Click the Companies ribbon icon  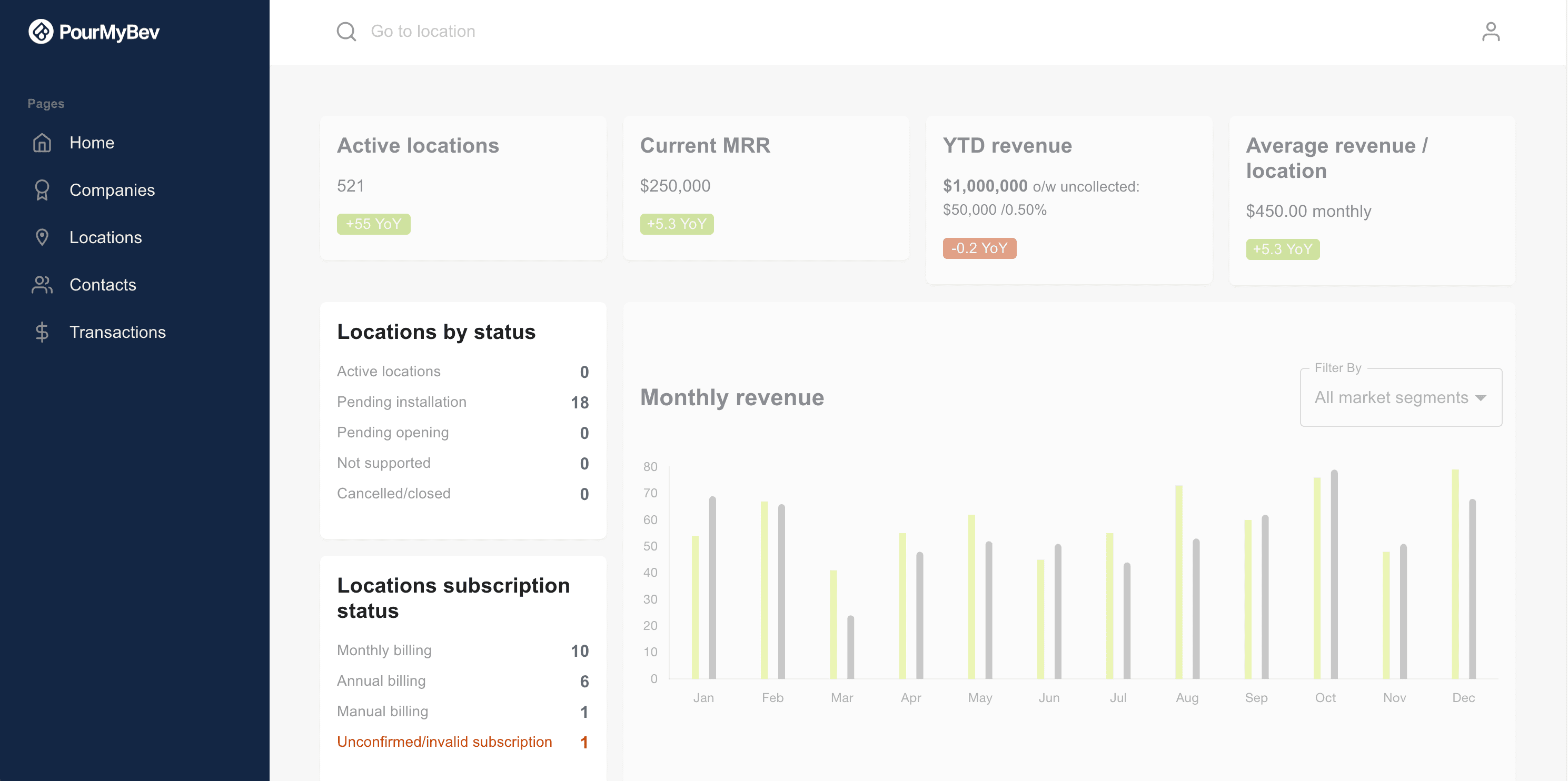42,191
